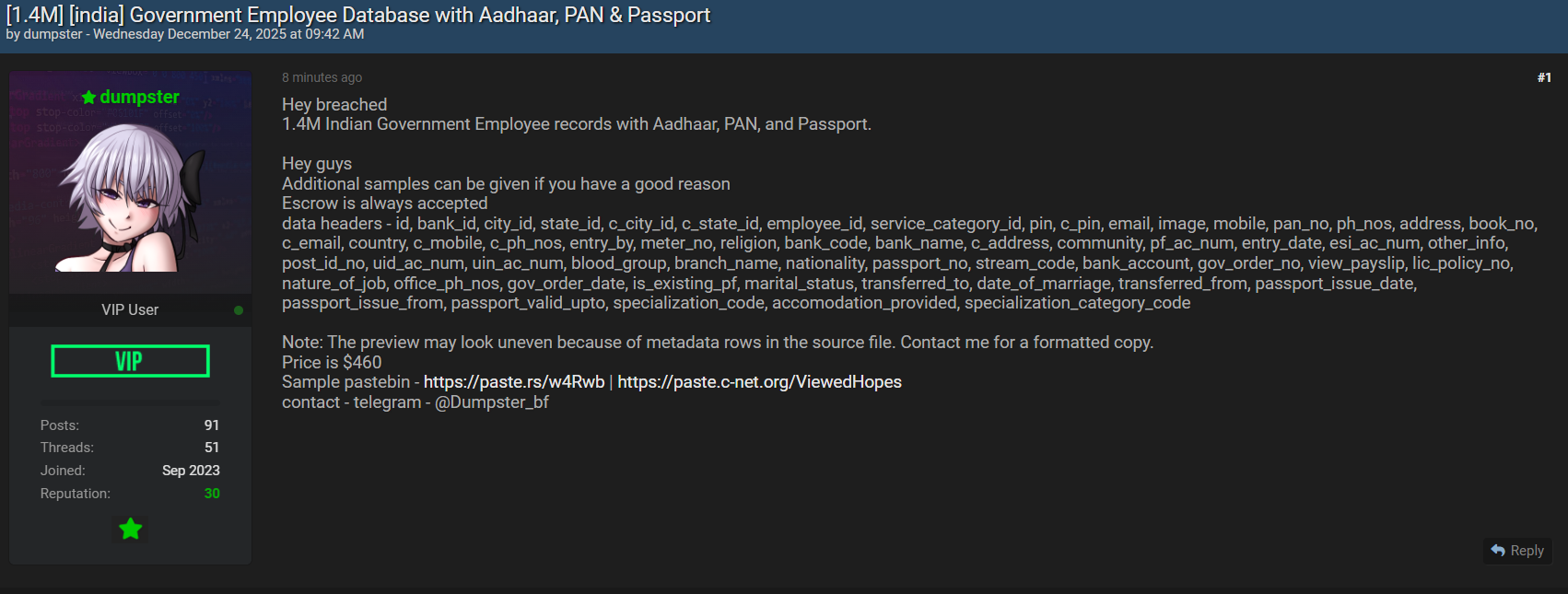The width and height of the screenshot is (1568, 594).
Task: Click the green star icon beside dumpster username
Action: 88,98
